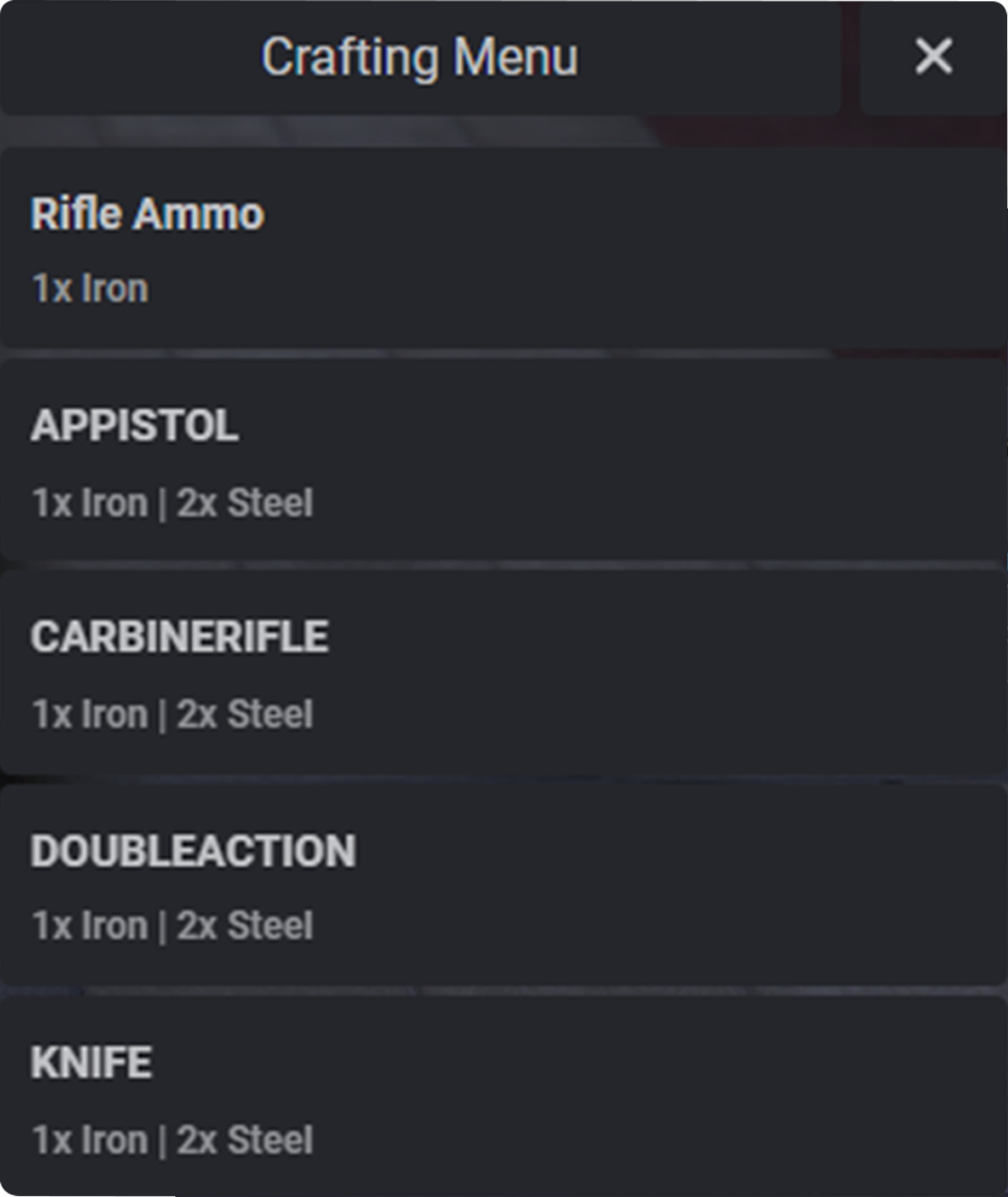This screenshot has height=1197, width=1008.
Task: Click the KNIFE recipe name
Action: point(90,1062)
